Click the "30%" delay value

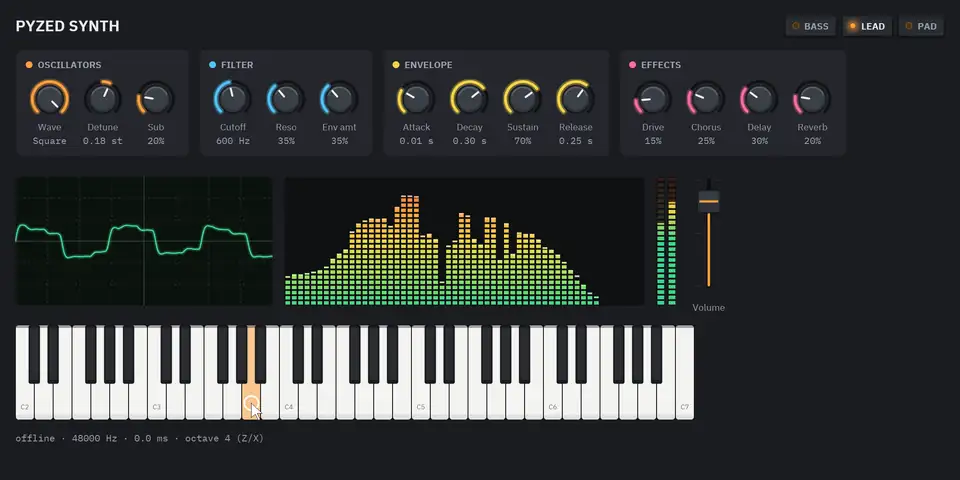[759, 141]
